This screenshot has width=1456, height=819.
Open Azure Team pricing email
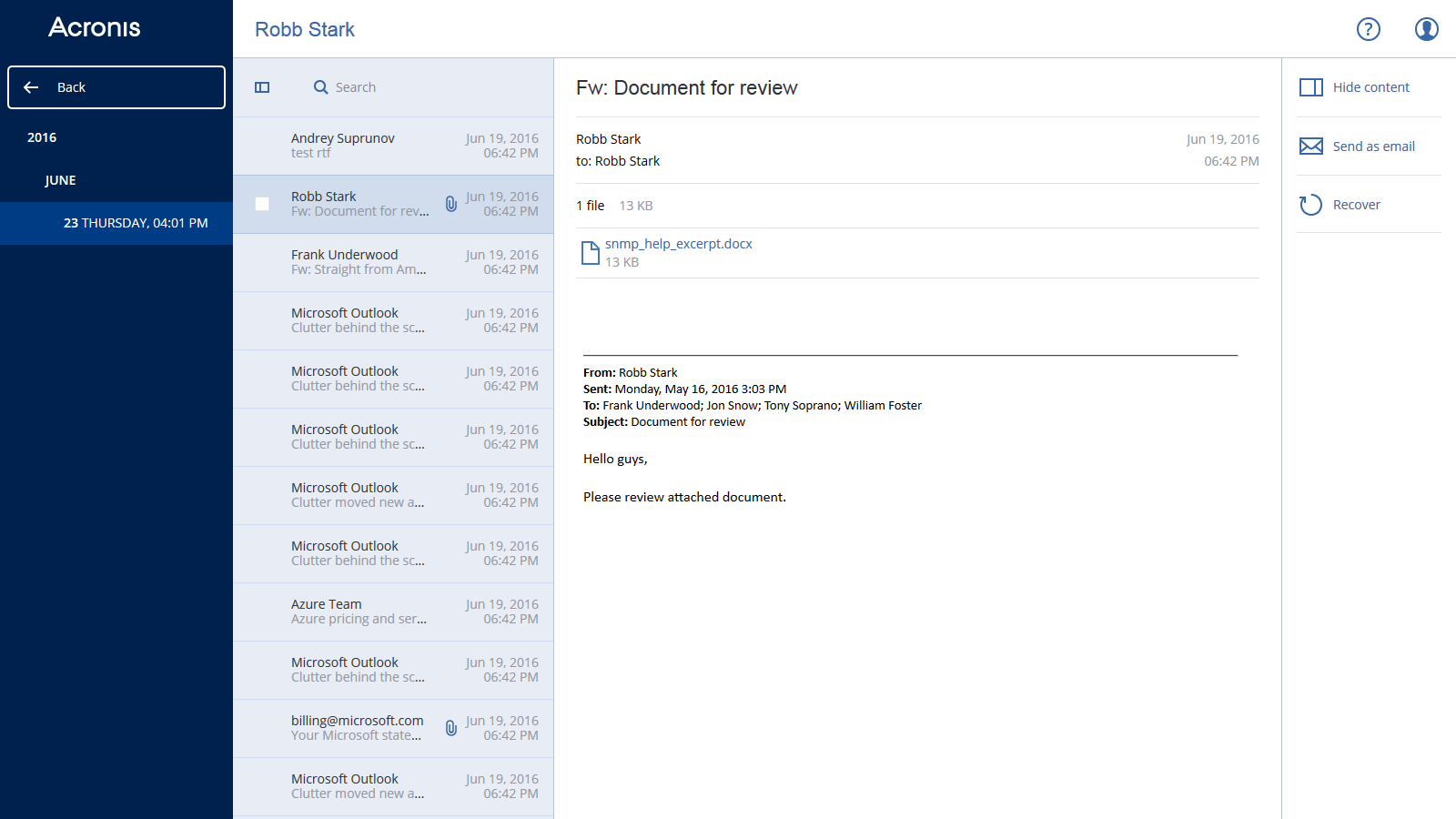393,612
